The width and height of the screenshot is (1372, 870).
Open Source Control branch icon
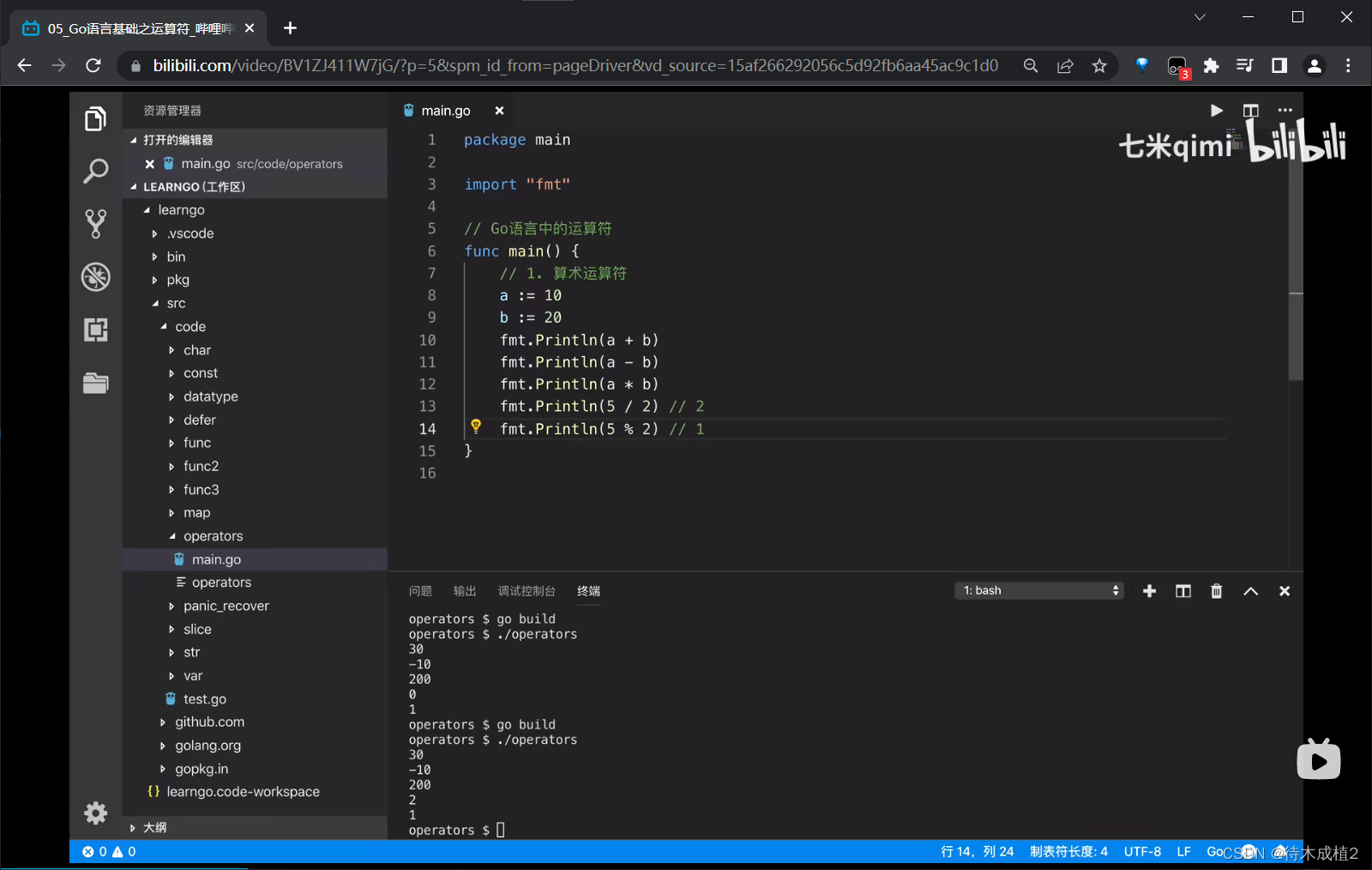(x=95, y=224)
